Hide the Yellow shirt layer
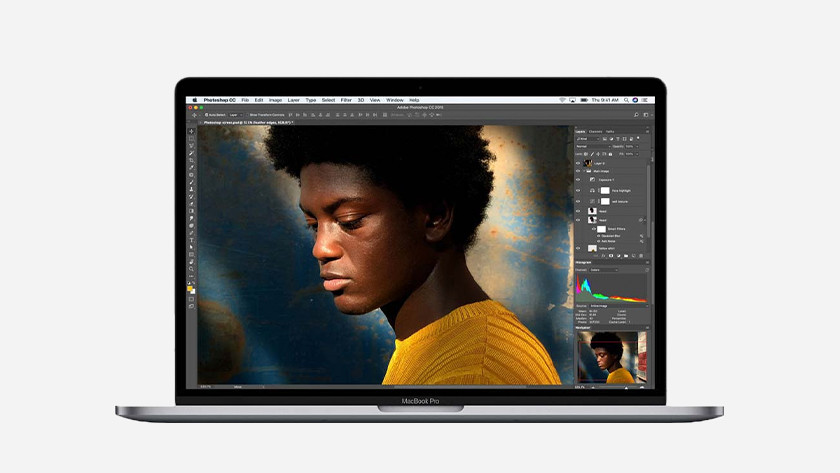This screenshot has height=473, width=840. tap(578, 249)
